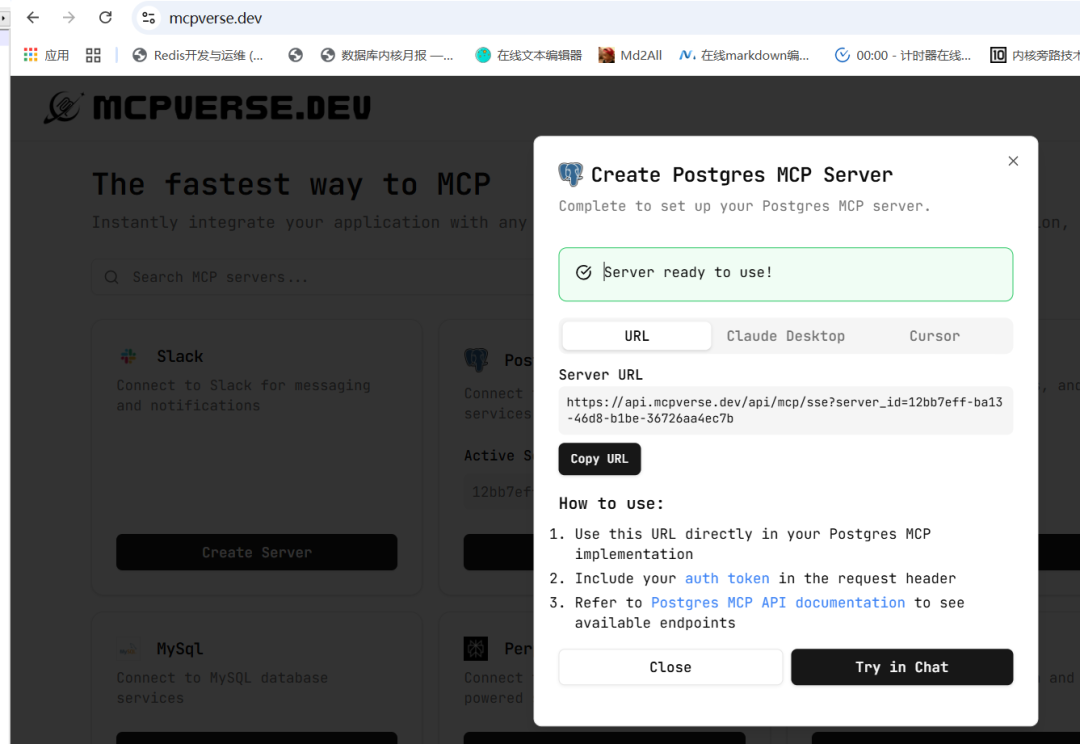Screen dimensions: 1080x744
Task: Open the tab groups grid icon
Action: point(93,55)
